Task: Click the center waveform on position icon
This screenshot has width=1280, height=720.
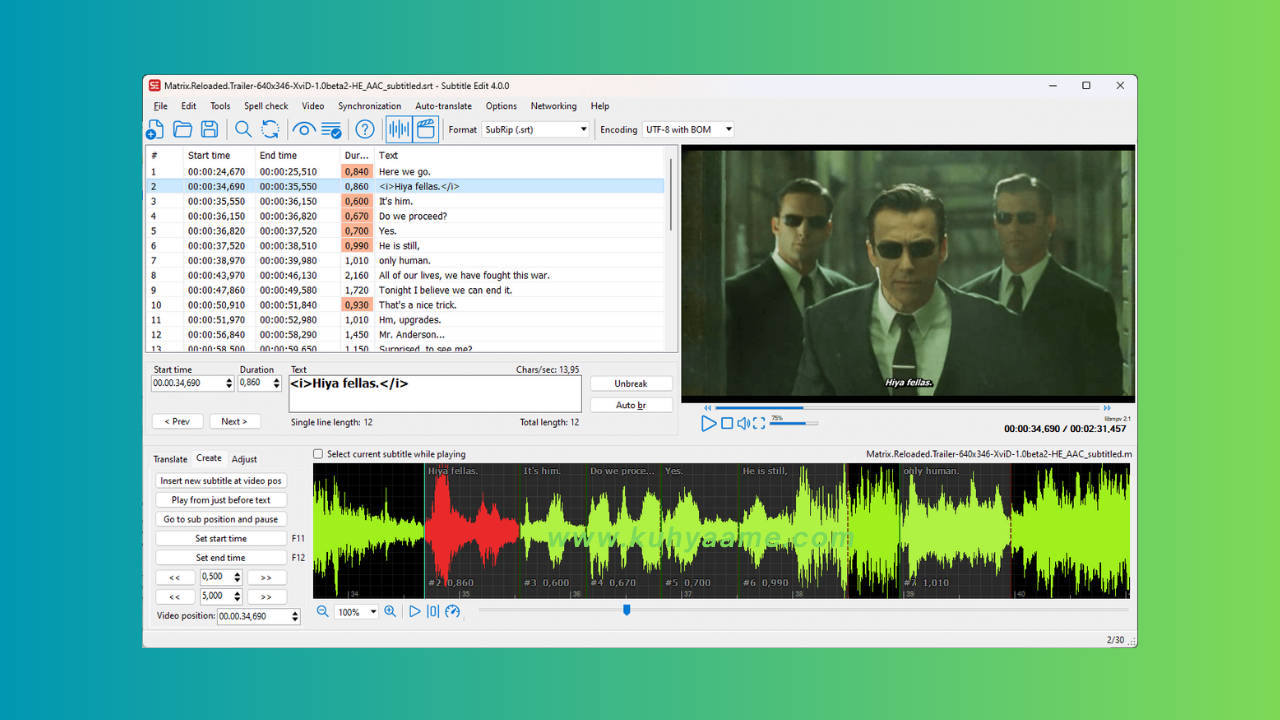Action: coord(433,611)
